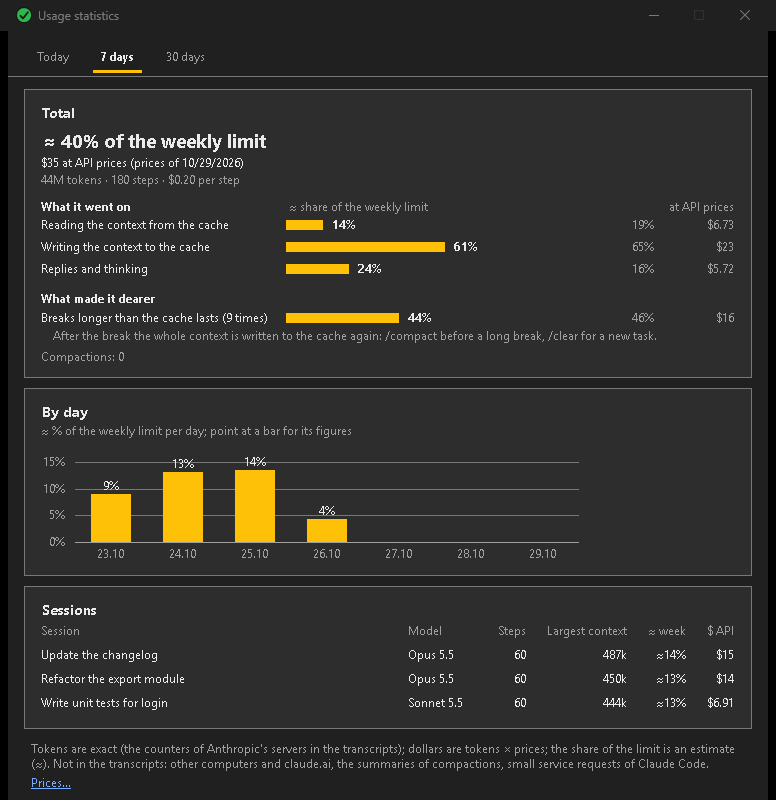776x800 pixels.
Task: Click the Sonnet 5.5 model cell
Action: (x=435, y=703)
